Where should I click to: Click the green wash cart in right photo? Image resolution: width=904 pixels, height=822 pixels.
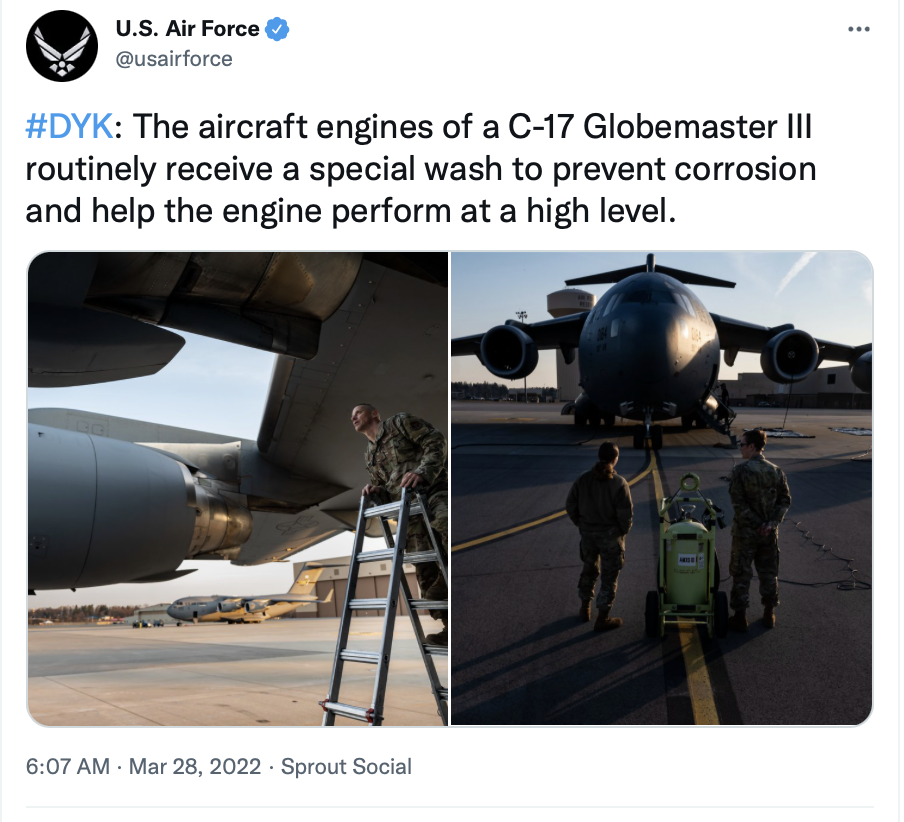pos(687,553)
